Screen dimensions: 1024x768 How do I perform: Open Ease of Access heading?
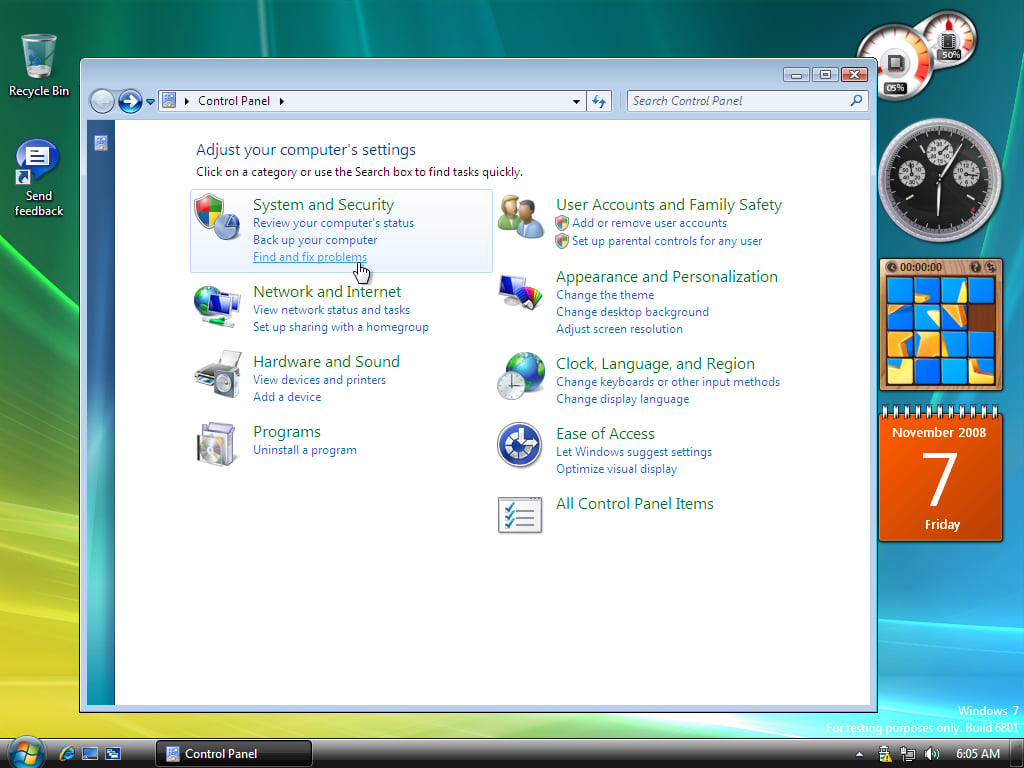pos(605,434)
